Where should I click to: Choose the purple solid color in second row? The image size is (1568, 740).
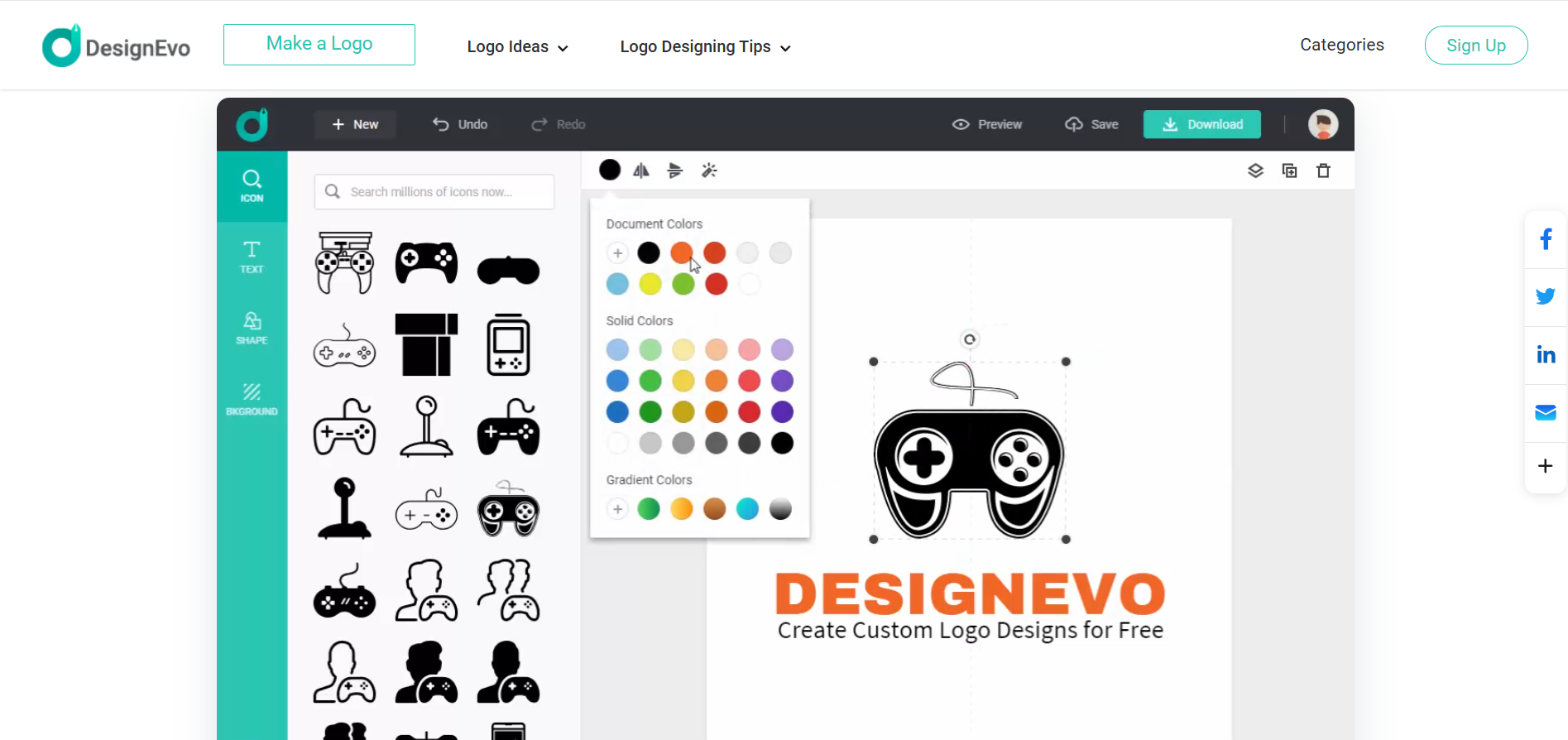tap(782, 381)
